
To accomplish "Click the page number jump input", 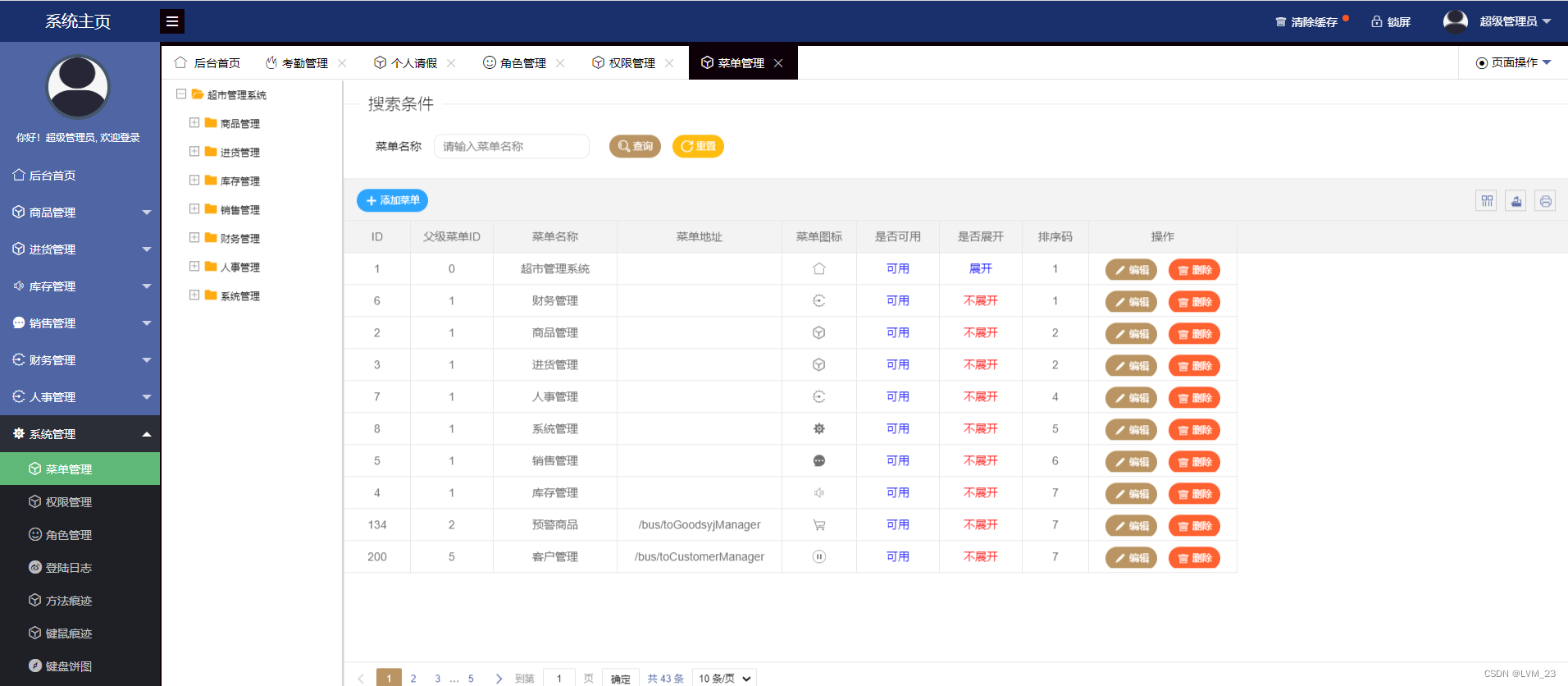I will pos(559,679).
